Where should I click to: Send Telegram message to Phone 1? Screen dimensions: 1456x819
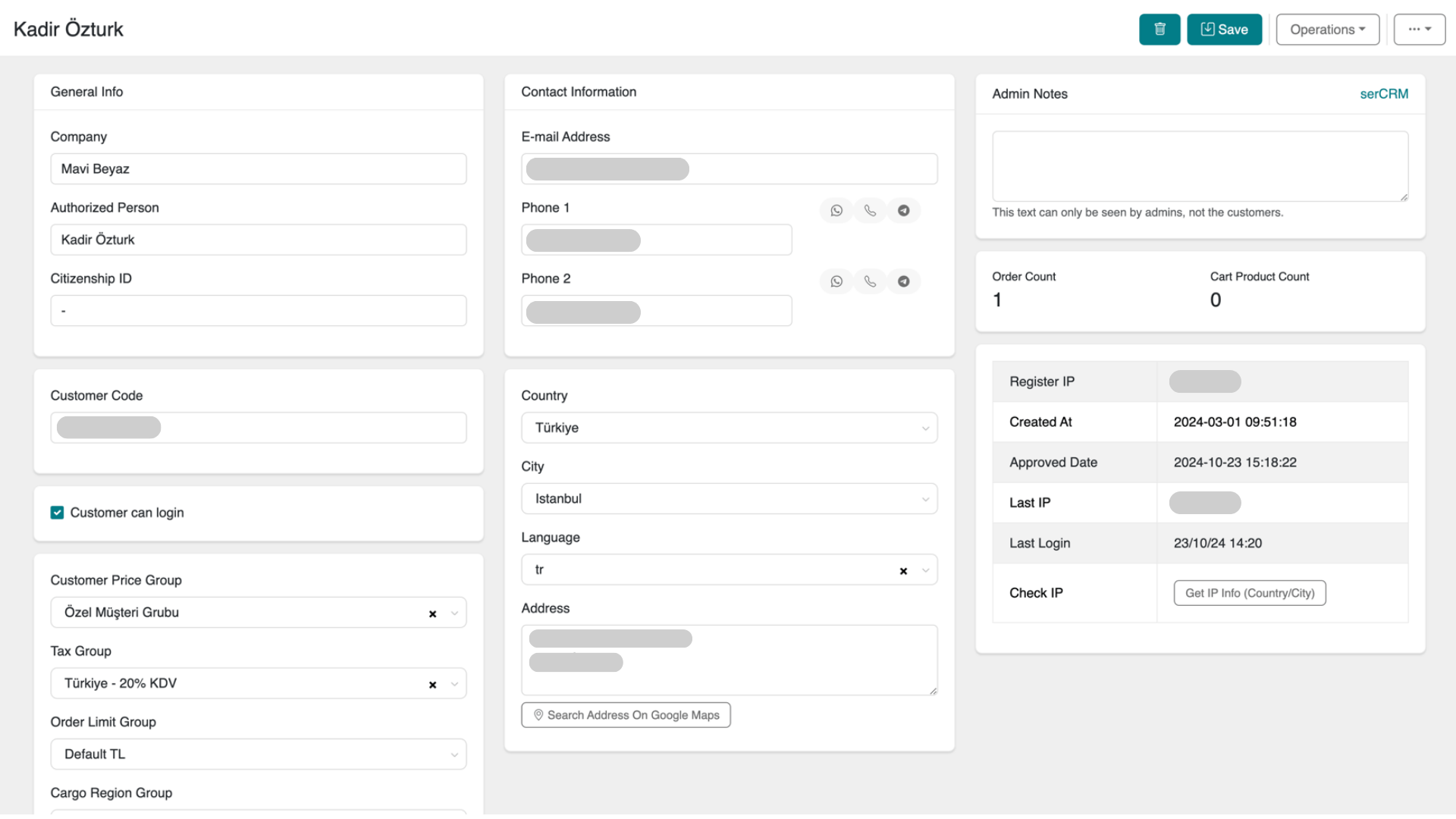[x=903, y=210]
